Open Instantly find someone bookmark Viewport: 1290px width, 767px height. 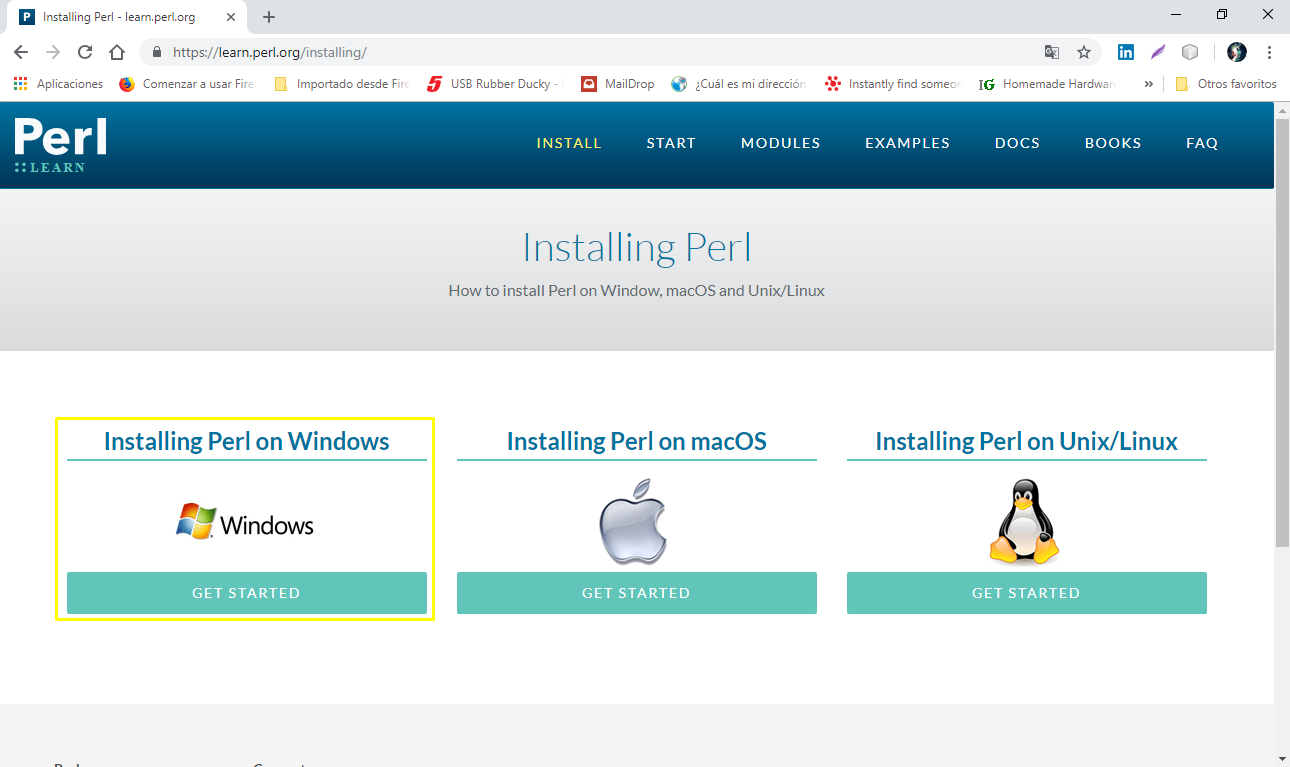pos(893,84)
